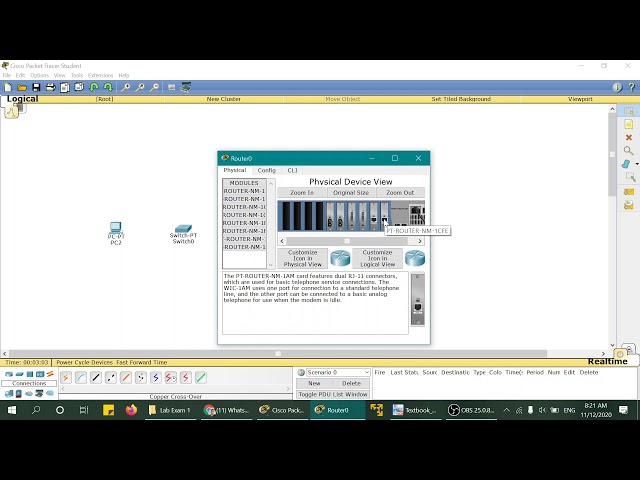Viewport: 640px width, 480px height.
Task: Open the Packet Tracer info icon
Action: click(617, 87)
